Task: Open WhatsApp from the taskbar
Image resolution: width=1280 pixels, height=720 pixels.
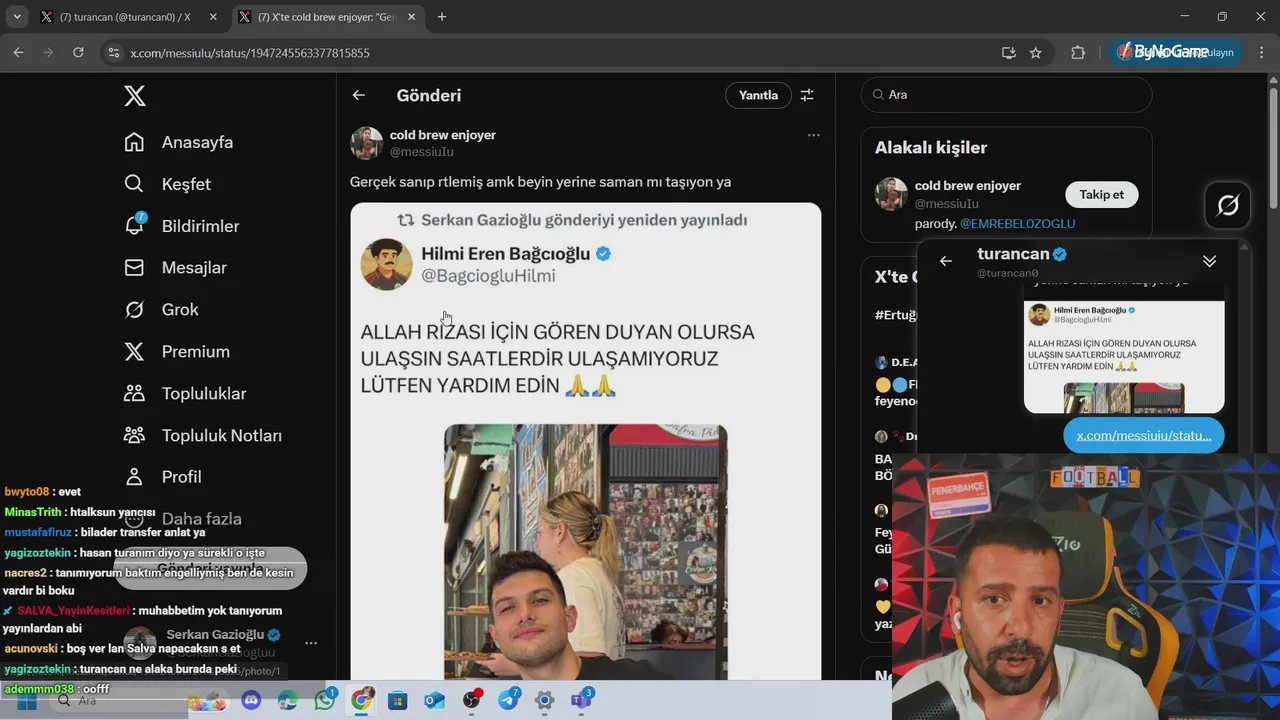Action: coord(325,700)
